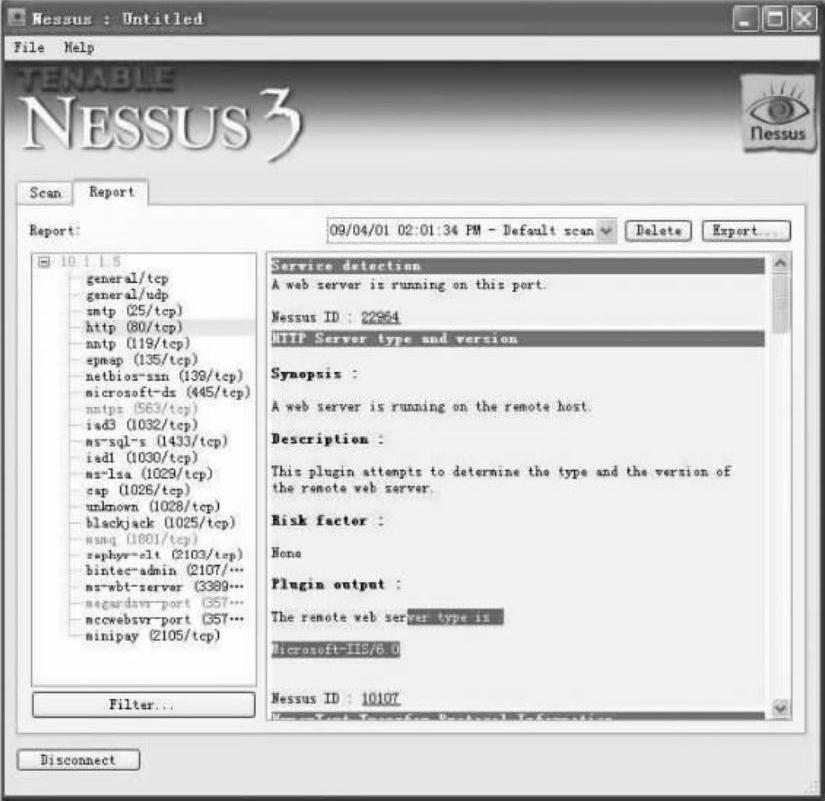The image size is (825, 801).
Task: Maximize the Nessus window
Action: click(x=774, y=19)
